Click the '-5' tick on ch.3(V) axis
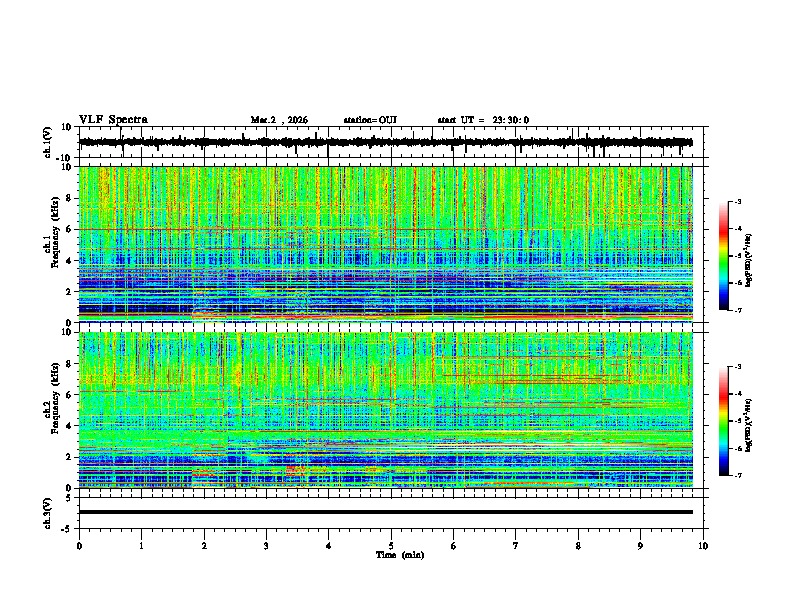The height and width of the screenshot is (612, 792). tap(67, 529)
